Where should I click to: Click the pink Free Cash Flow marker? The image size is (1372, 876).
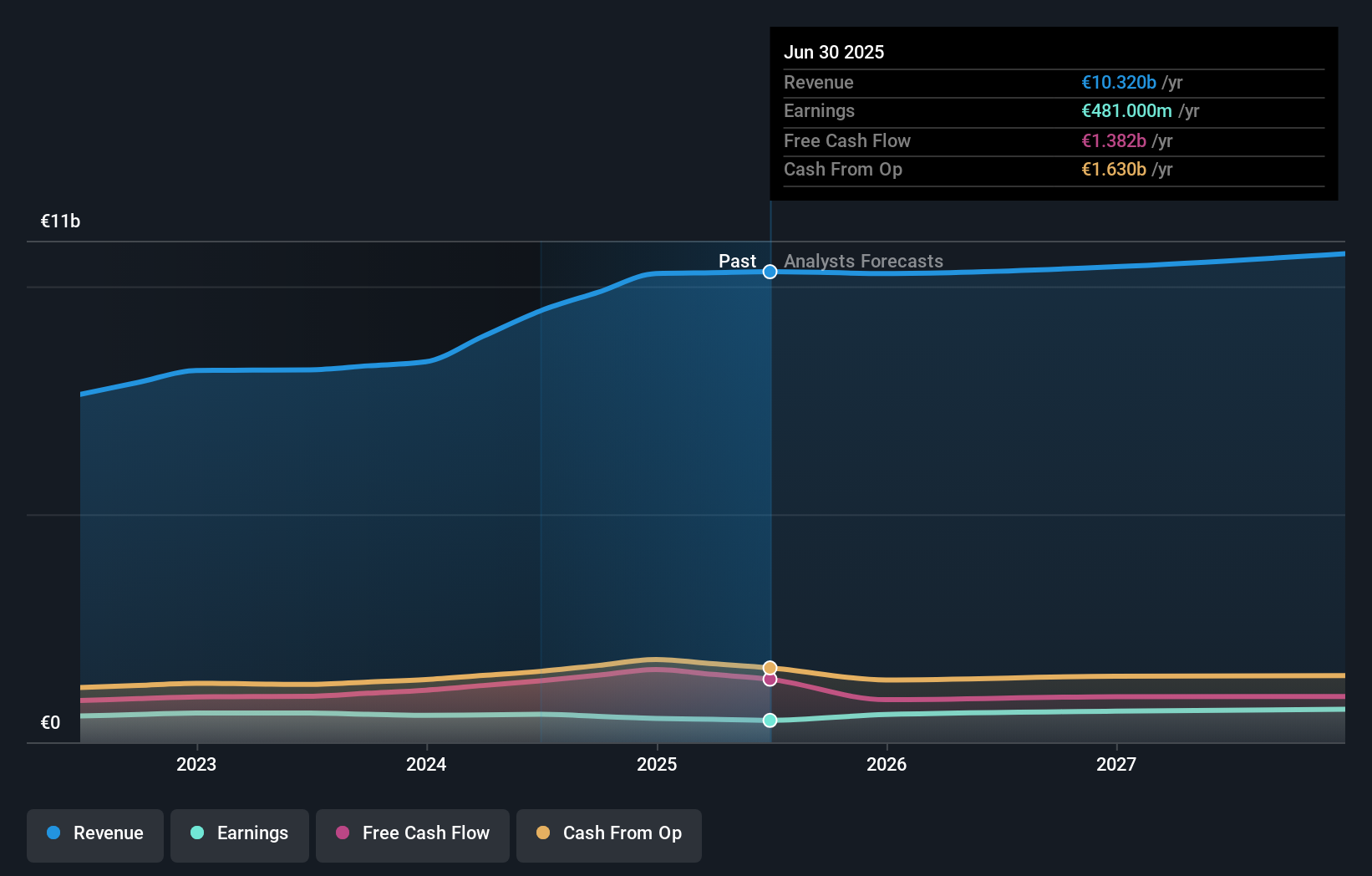click(770, 679)
